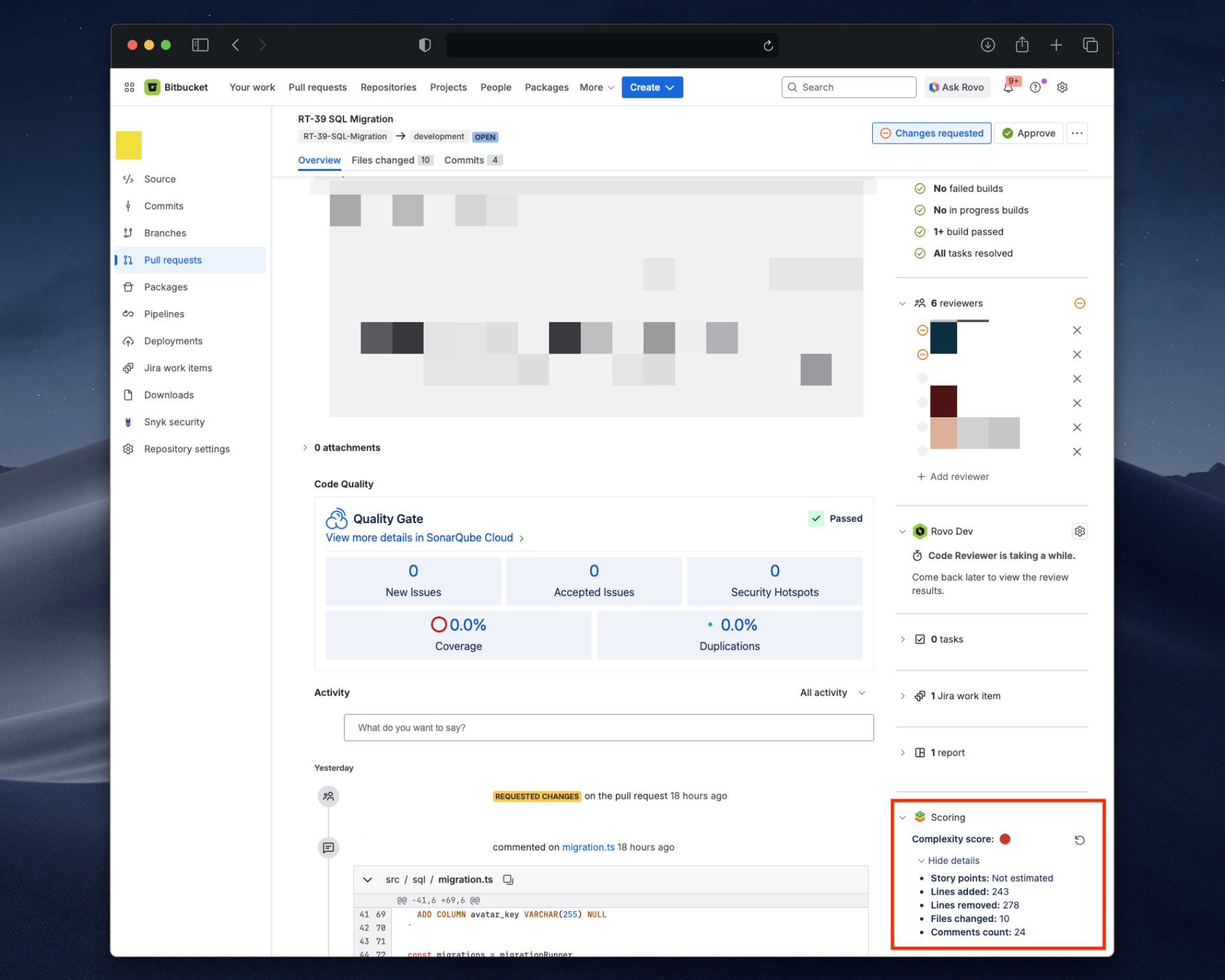1225x980 pixels.
Task: Remove the first reviewer with X
Action: coord(1077,330)
